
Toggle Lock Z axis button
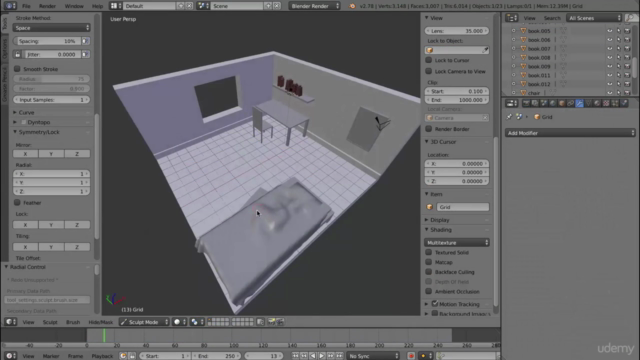click(77, 224)
